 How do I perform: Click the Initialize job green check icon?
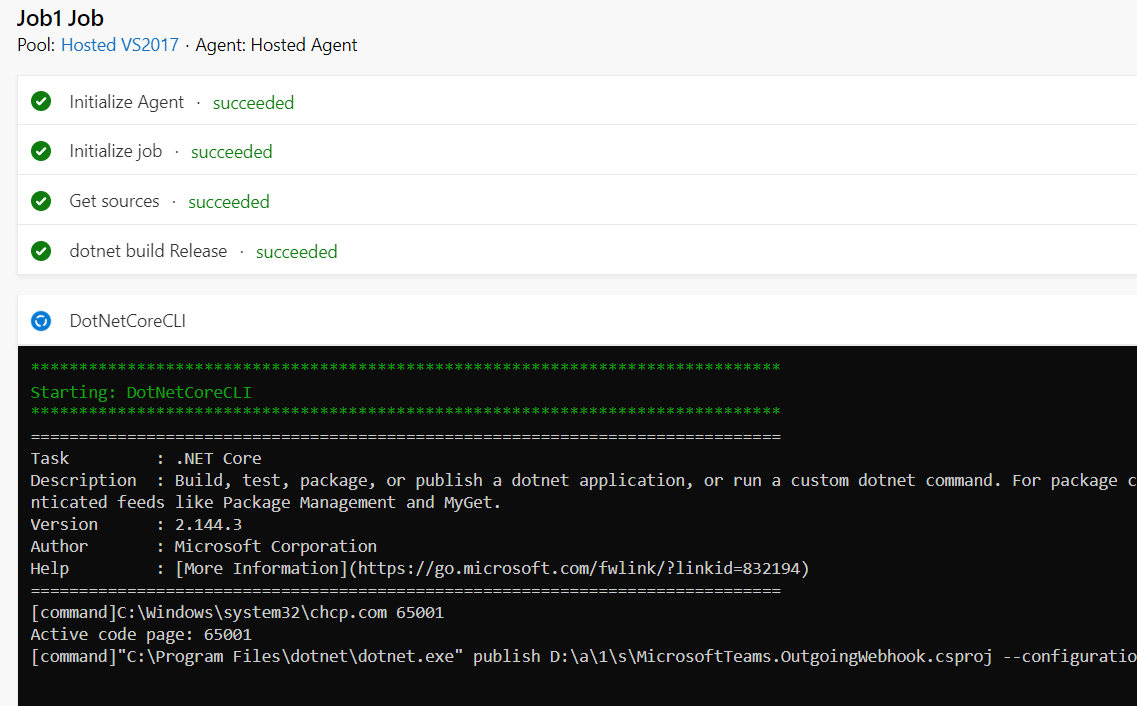coord(41,151)
